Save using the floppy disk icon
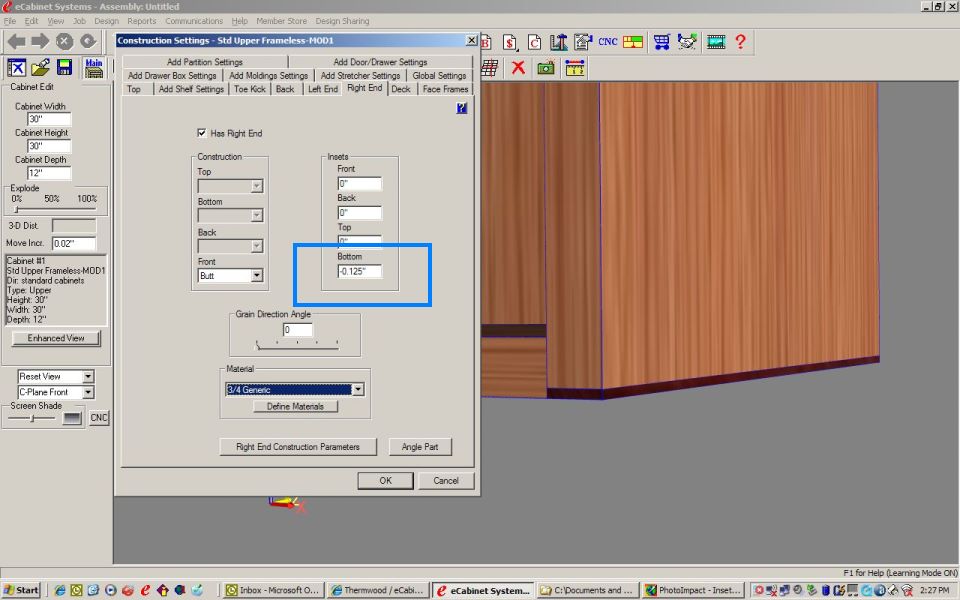 [64, 67]
